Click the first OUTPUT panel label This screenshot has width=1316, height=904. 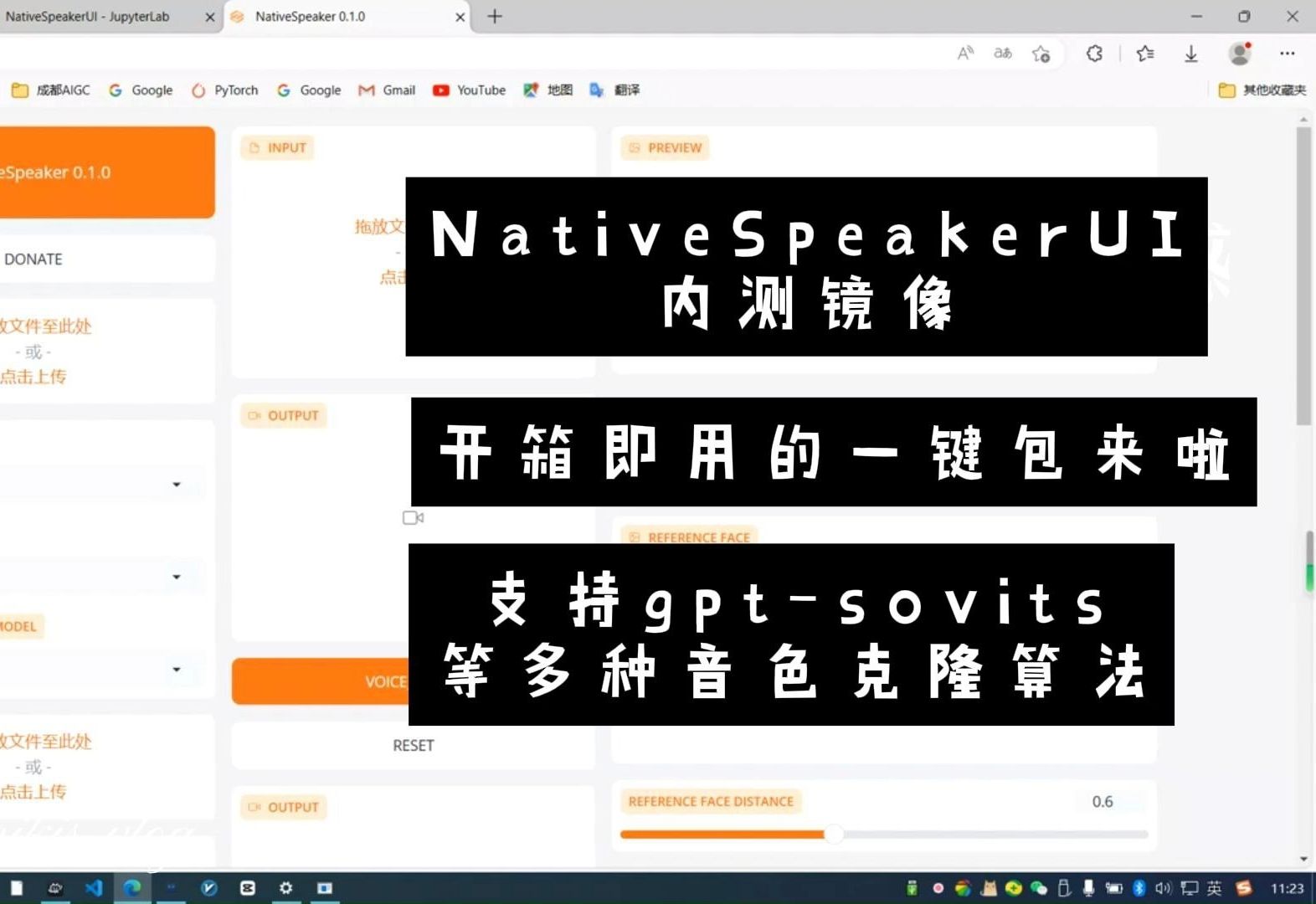[x=284, y=415]
